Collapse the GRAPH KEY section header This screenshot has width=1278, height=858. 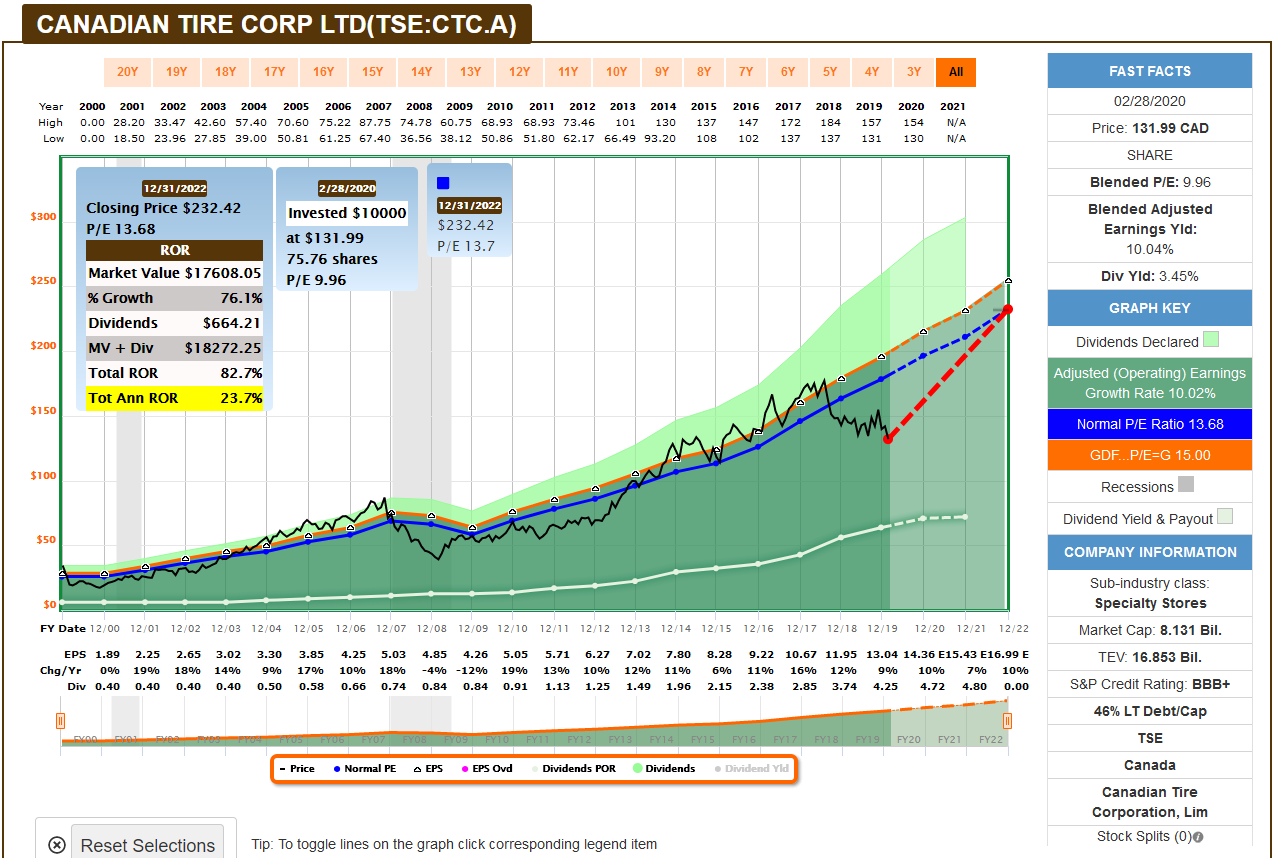pos(1149,308)
